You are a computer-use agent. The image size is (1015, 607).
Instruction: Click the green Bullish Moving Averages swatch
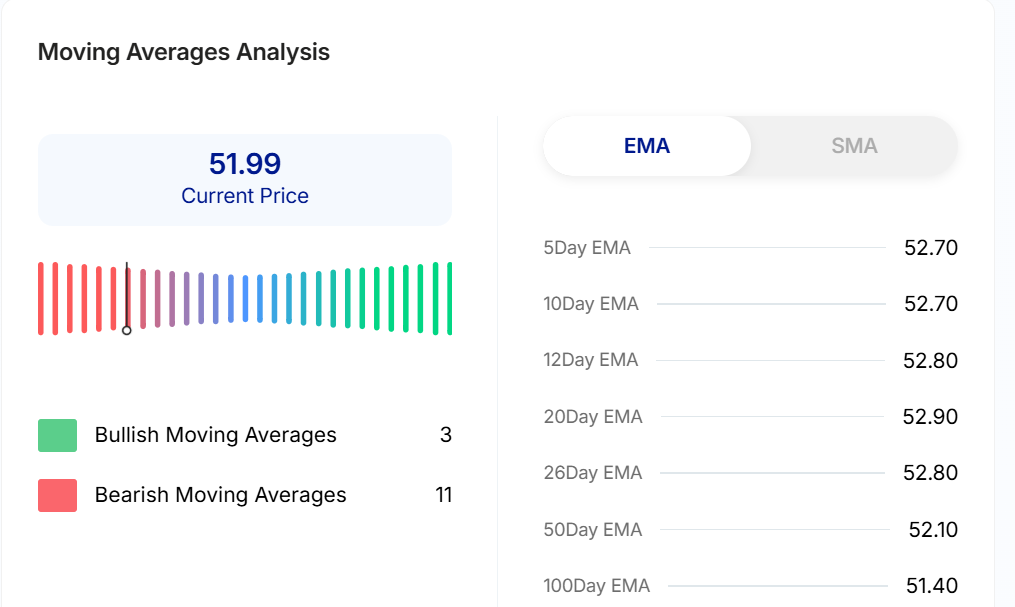pyautogui.click(x=57, y=435)
